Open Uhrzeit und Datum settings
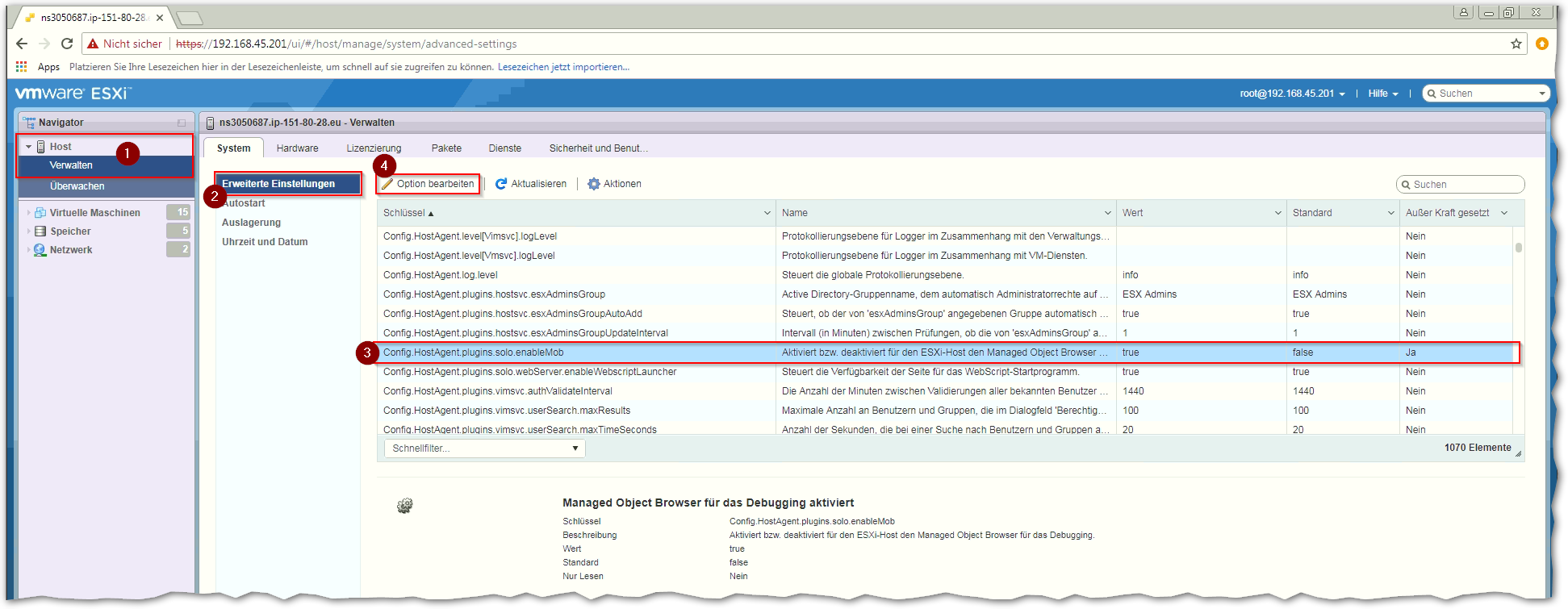 click(265, 242)
